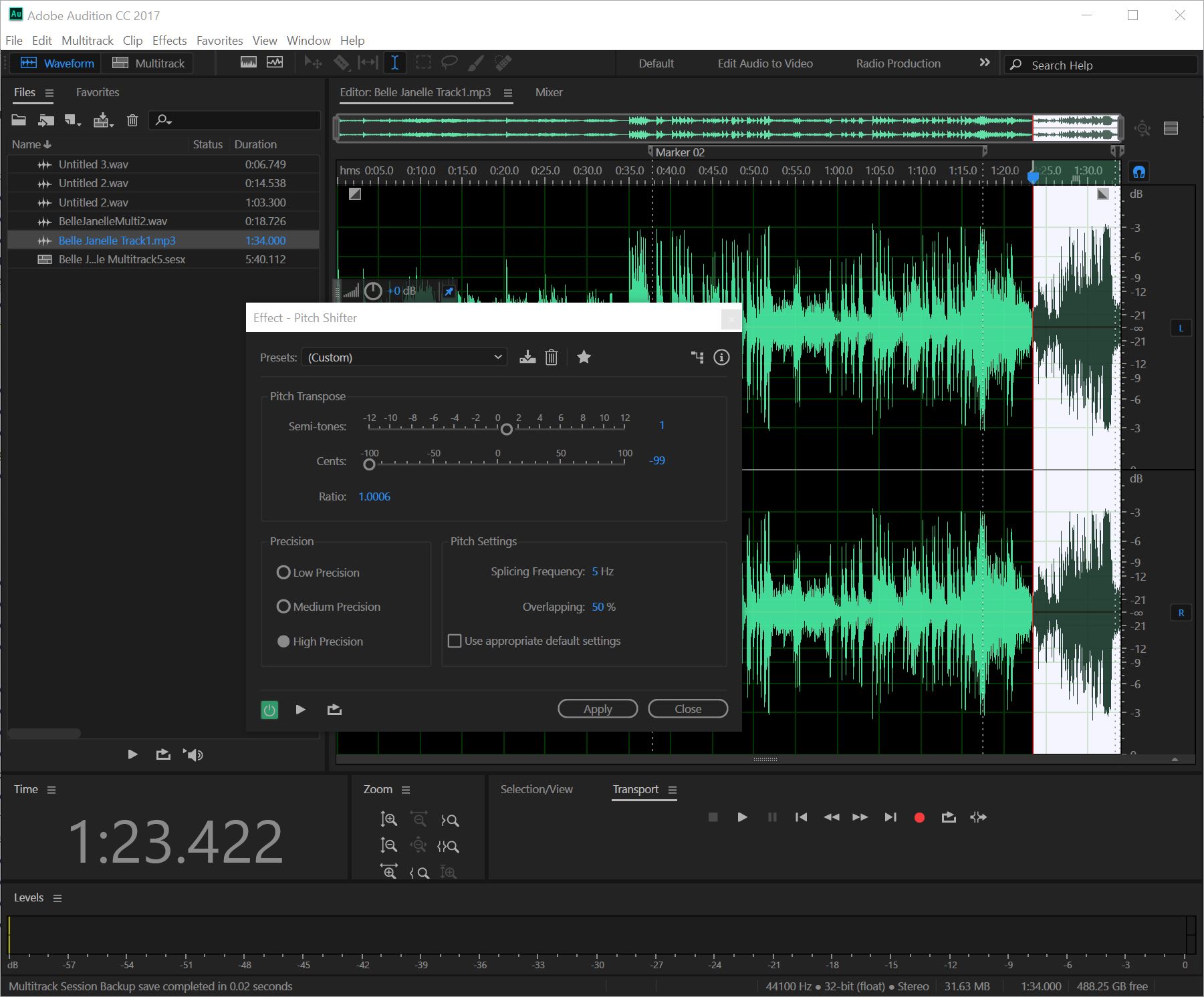Screen dimensions: 1204x997
Task: Open Pitch Shifter channel map editor icon
Action: 697,358
